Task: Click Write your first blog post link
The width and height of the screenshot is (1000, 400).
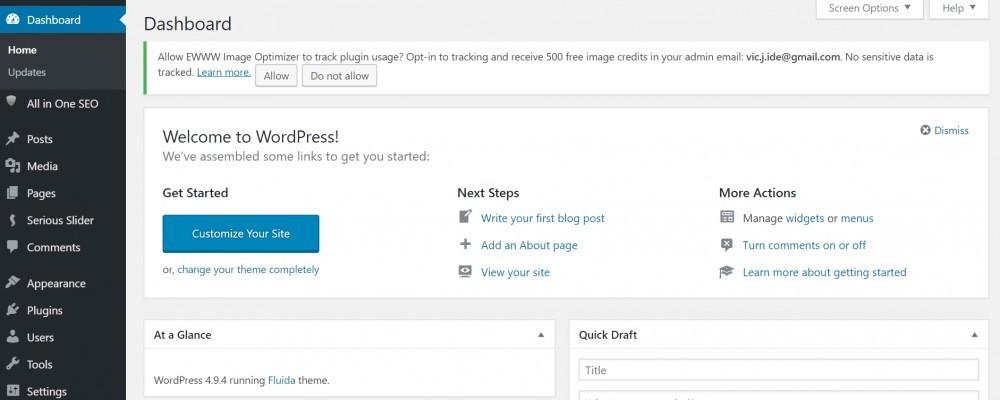Action: coord(543,218)
